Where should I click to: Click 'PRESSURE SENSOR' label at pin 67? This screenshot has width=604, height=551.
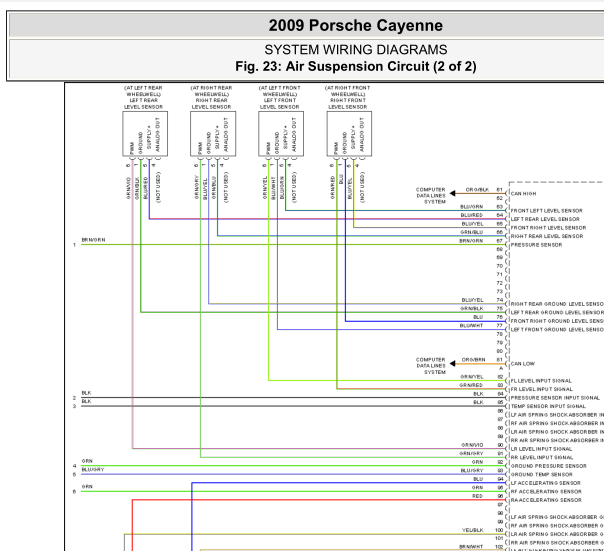[x=536, y=245]
